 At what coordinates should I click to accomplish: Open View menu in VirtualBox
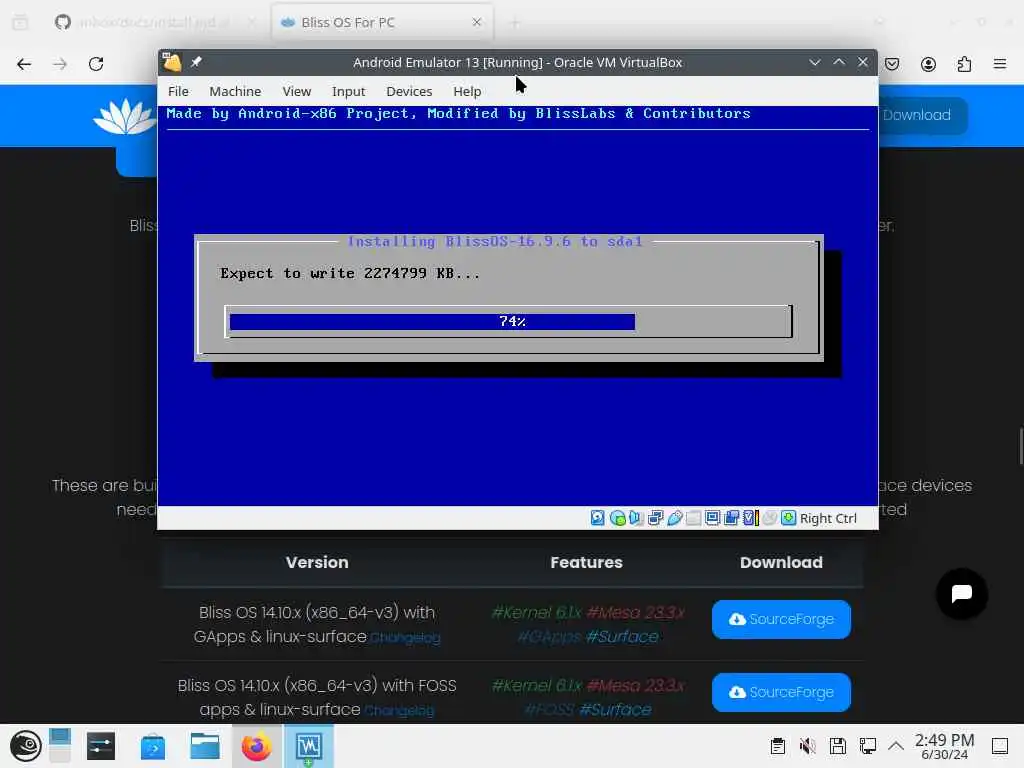296,91
